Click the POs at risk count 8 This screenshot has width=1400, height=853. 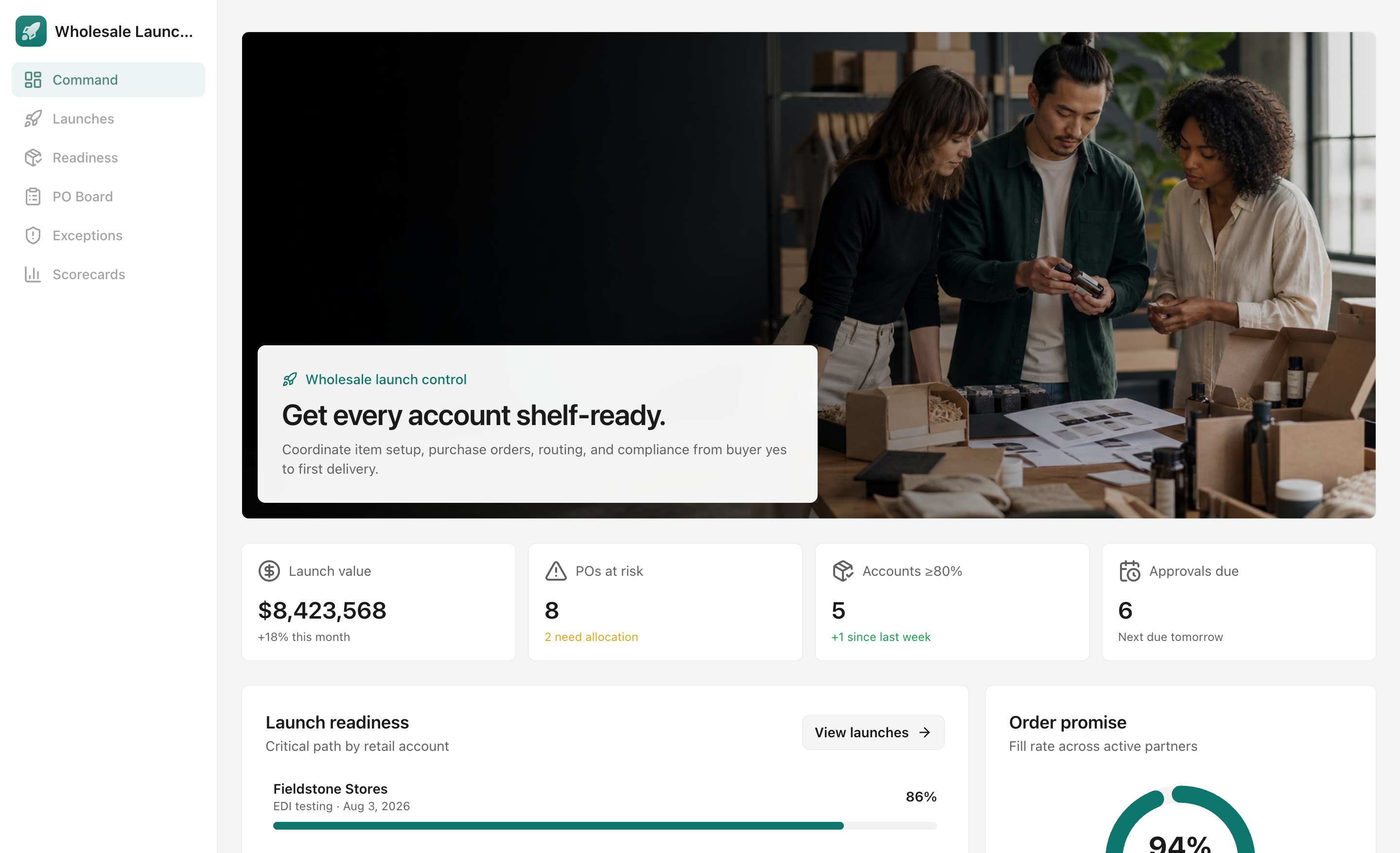point(552,610)
